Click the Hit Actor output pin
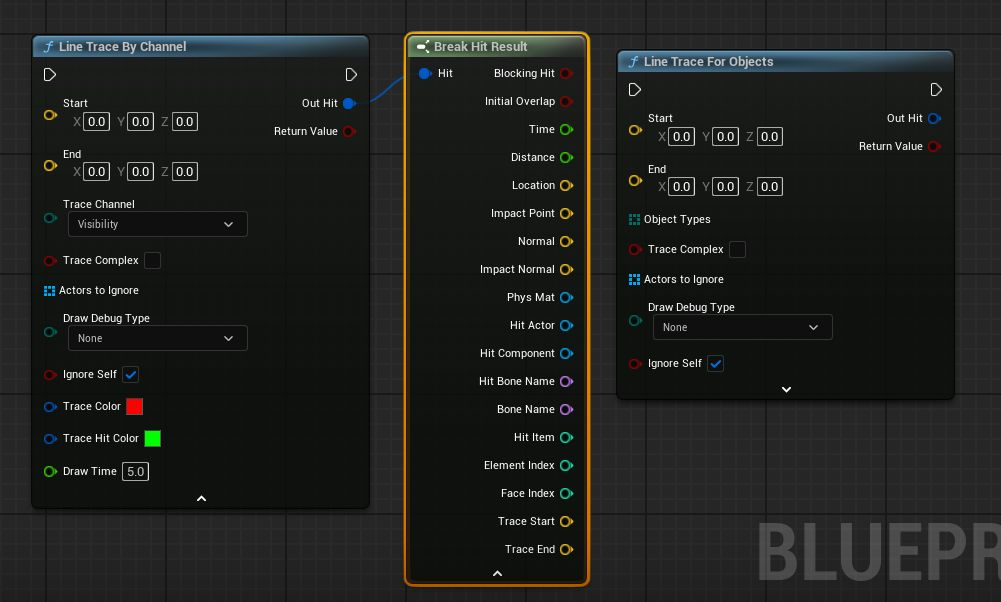The height and width of the screenshot is (602, 1001). coord(566,326)
